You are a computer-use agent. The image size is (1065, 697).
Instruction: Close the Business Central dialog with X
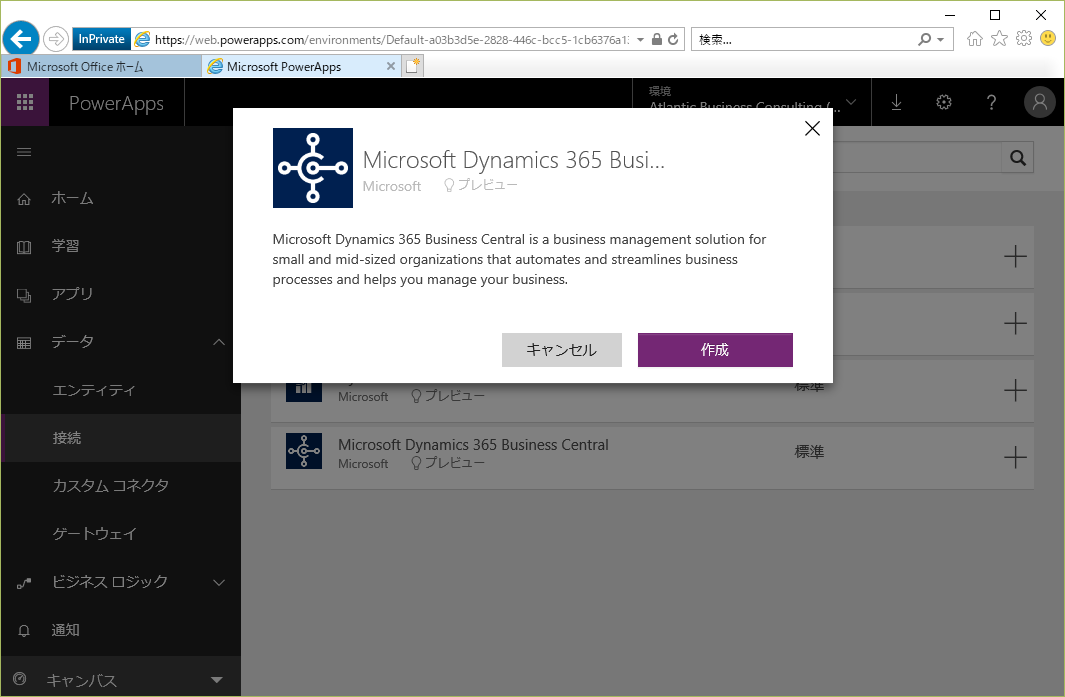point(812,128)
